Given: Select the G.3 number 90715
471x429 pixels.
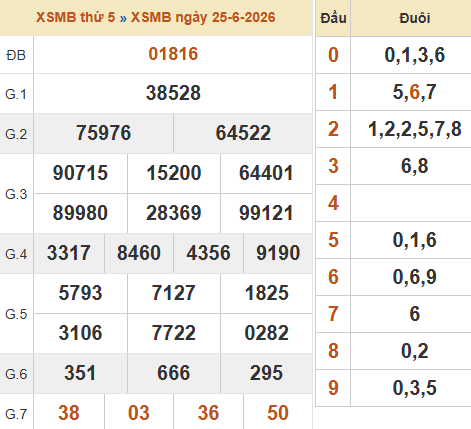Looking at the screenshot, I should 80,173.
